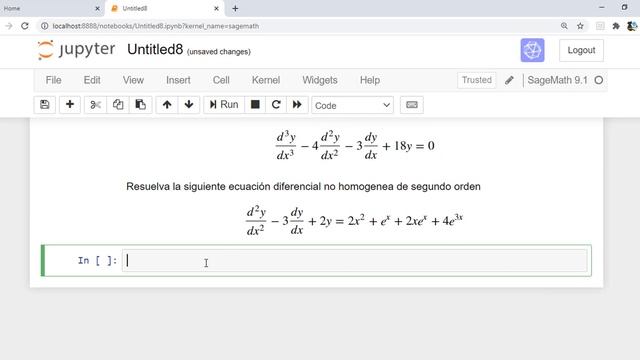
Task: Open a new browser tab
Action: click(235, 9)
